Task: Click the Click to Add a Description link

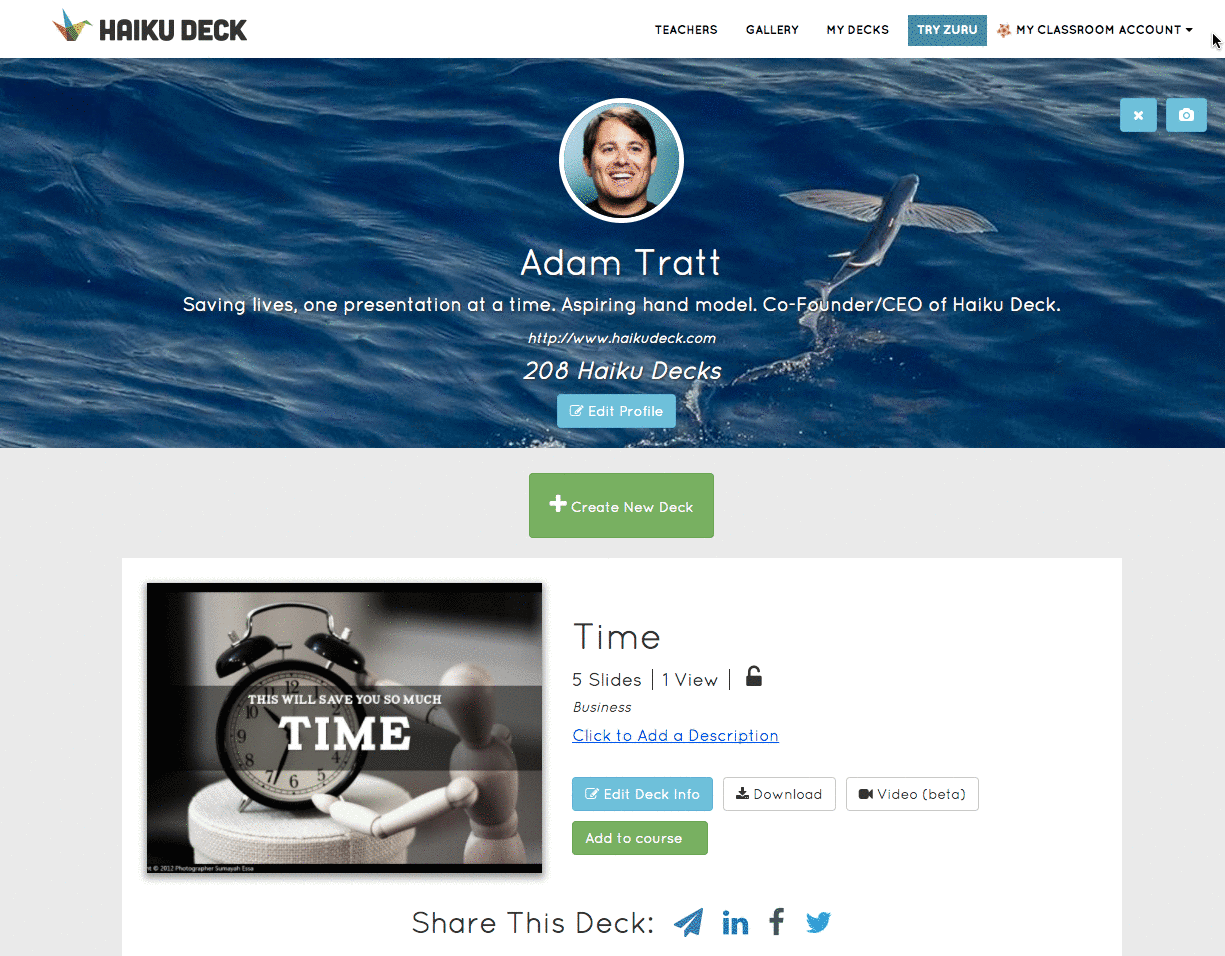Action: pyautogui.click(x=675, y=736)
